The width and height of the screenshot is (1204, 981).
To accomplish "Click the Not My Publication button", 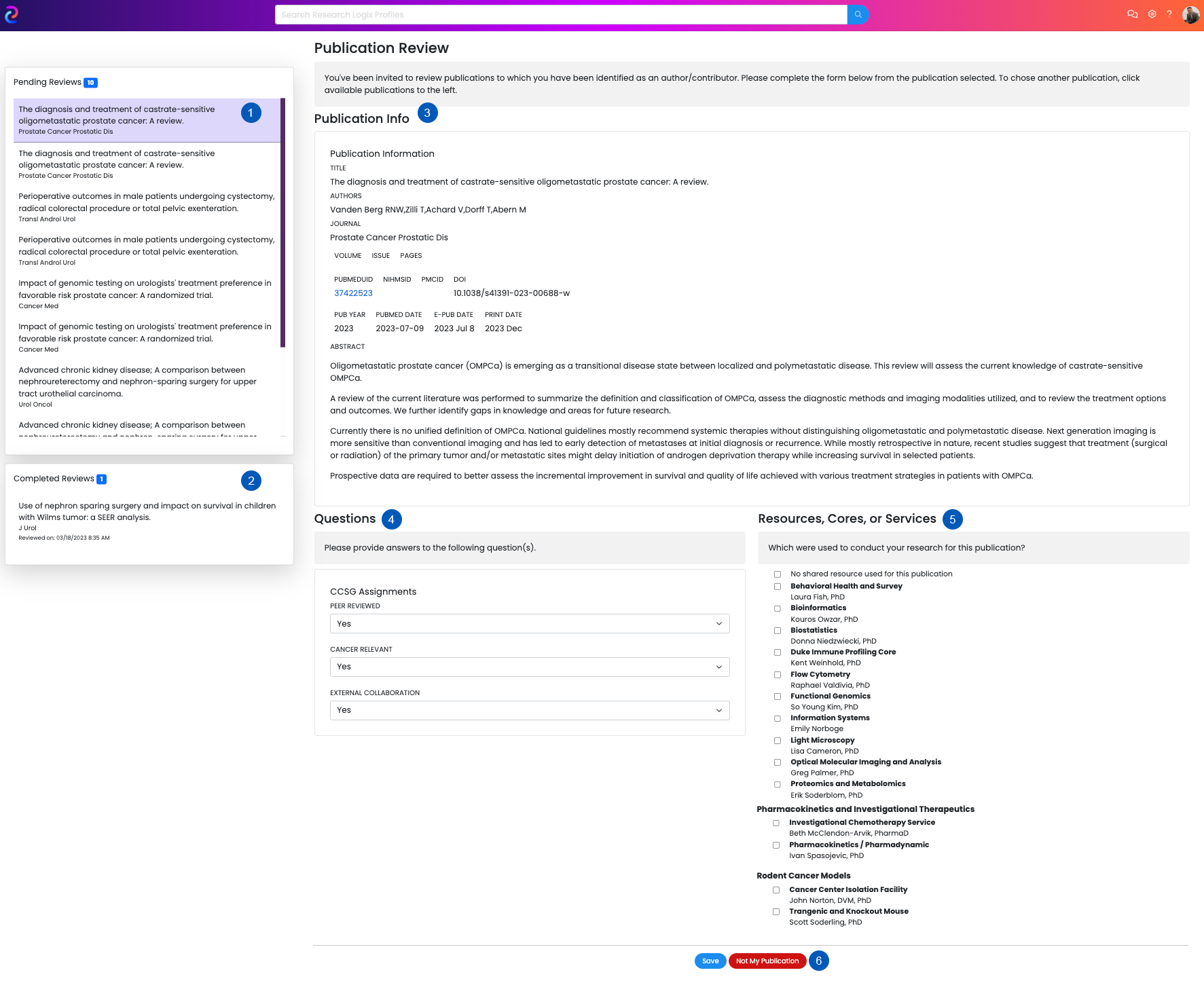I will [x=767, y=961].
